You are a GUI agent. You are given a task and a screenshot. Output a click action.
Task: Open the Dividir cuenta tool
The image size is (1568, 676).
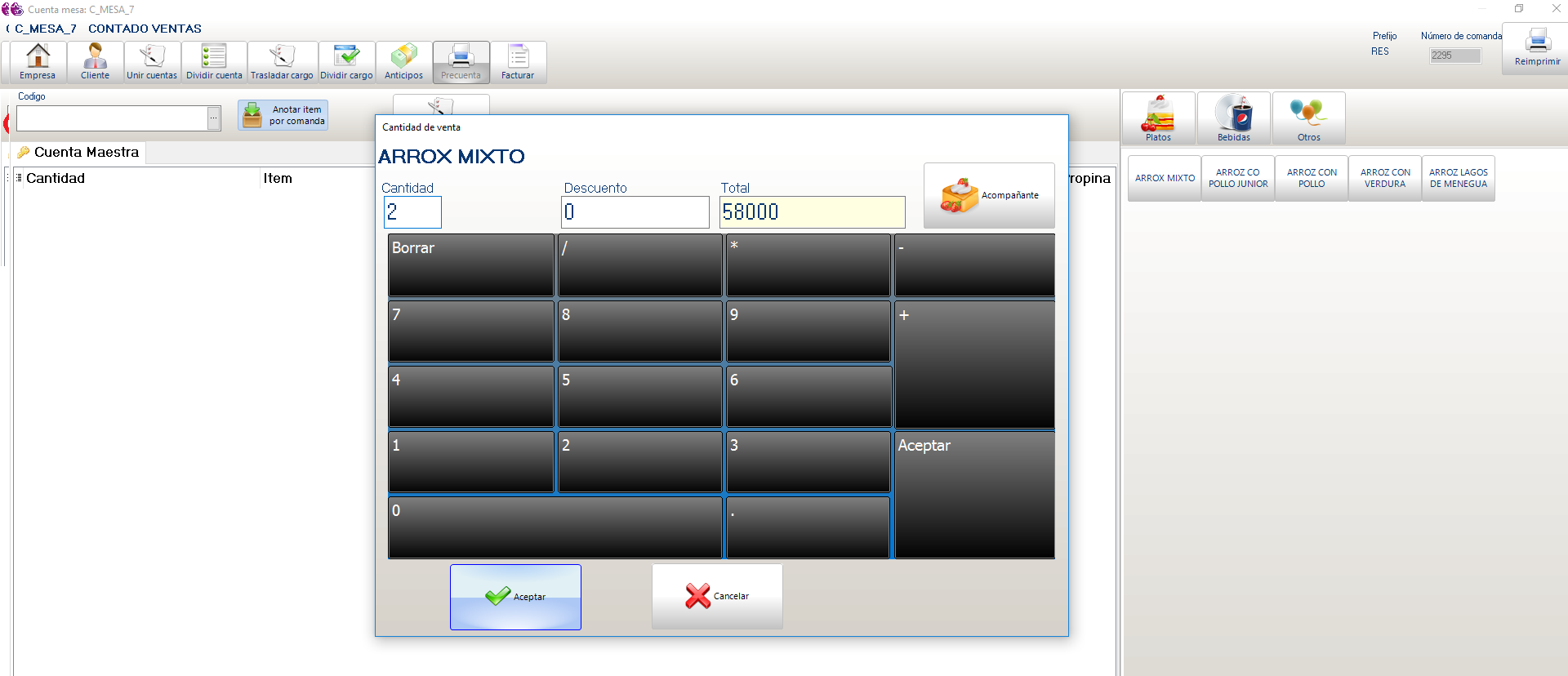214,62
